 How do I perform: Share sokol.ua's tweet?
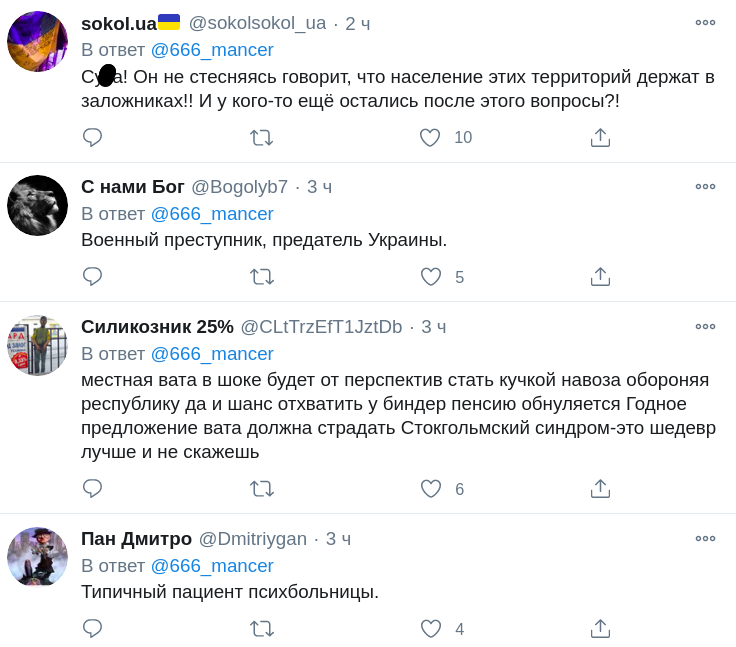point(600,138)
